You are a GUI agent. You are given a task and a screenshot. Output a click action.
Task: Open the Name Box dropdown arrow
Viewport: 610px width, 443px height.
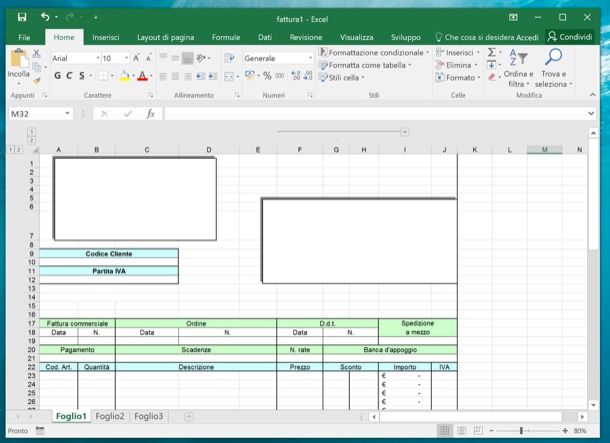[67, 114]
